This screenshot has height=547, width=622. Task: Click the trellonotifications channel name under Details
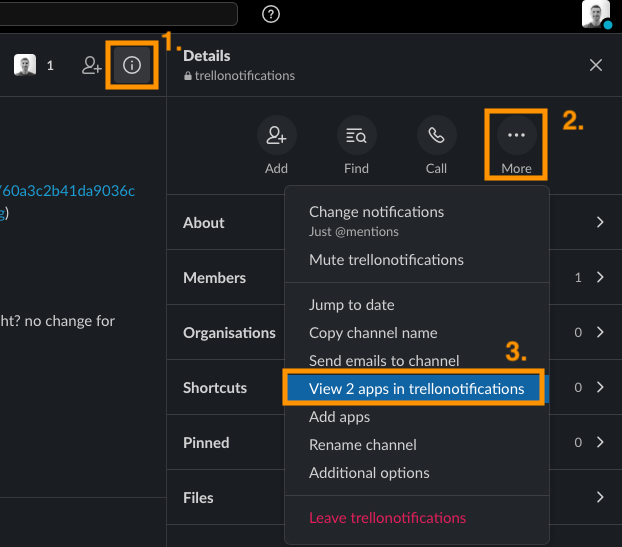pyautogui.click(x=244, y=76)
